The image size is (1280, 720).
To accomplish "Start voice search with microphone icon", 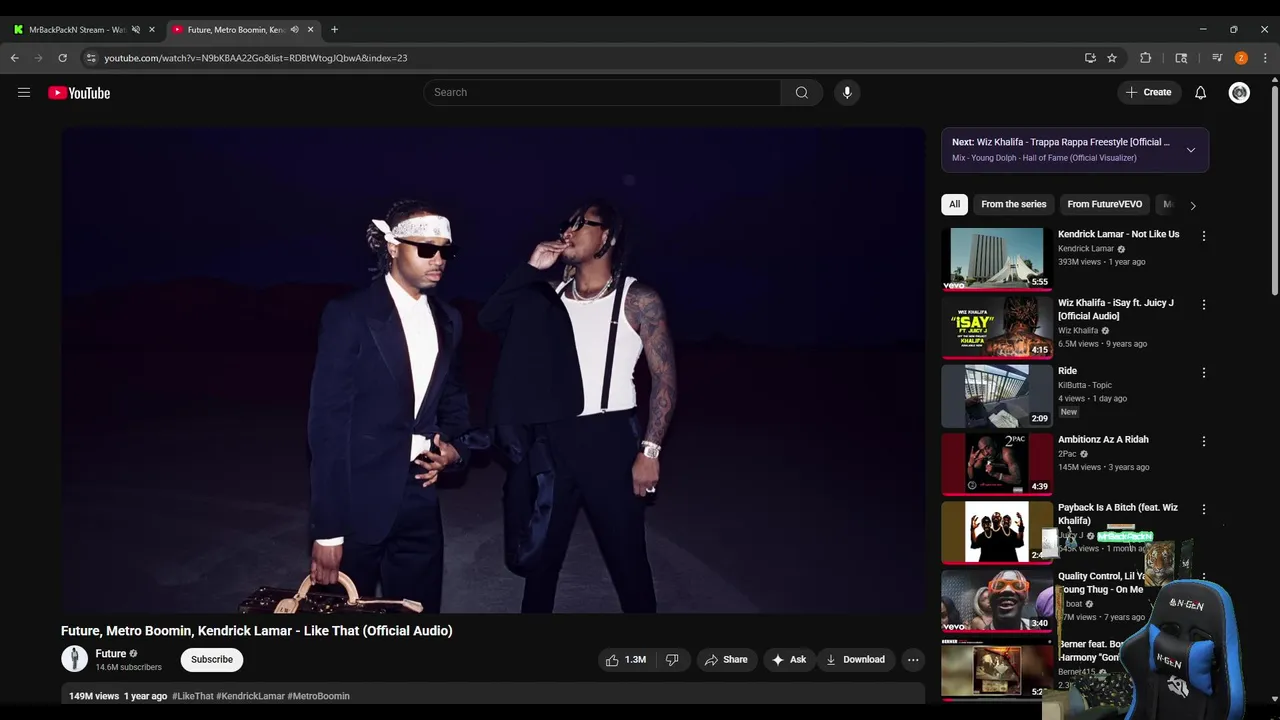I will coord(847,92).
